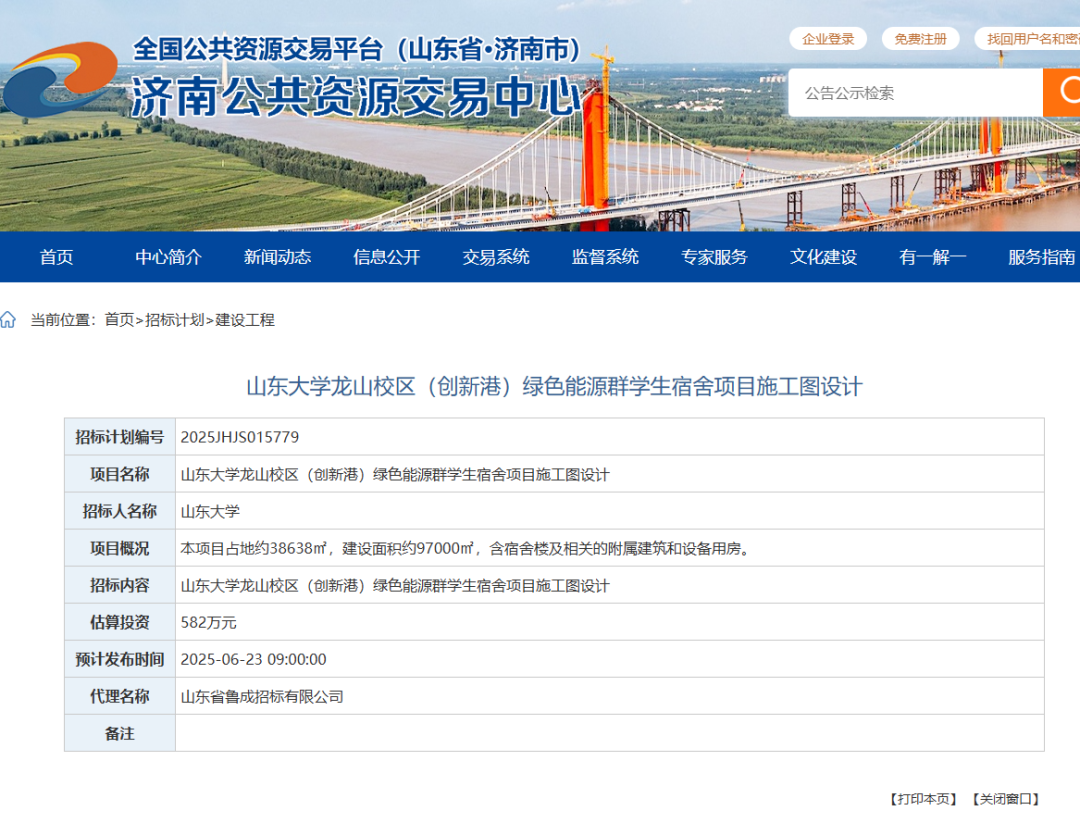
Task: Click the orange search button icon
Action: [x=1061, y=92]
